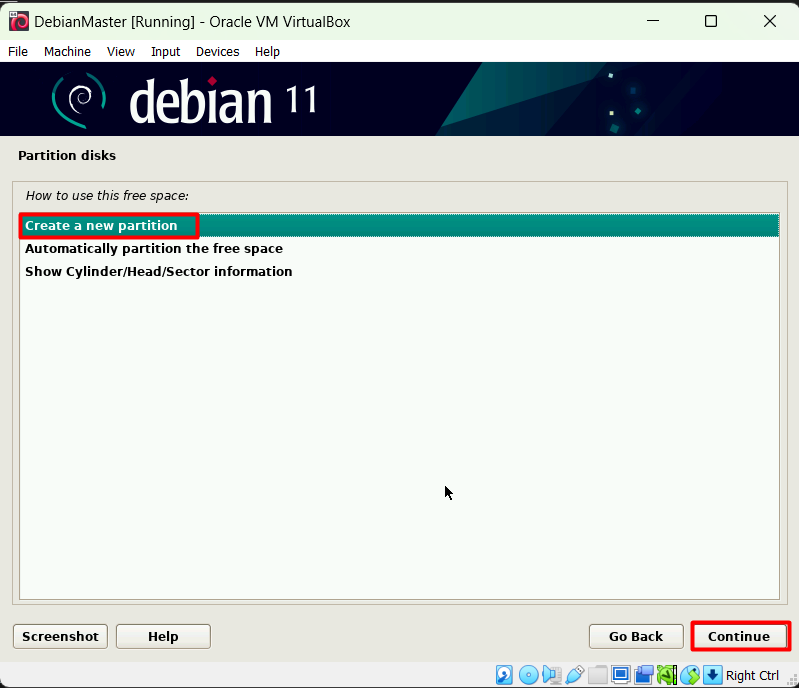The width and height of the screenshot is (799, 688).
Task: Open the Devices menu
Action: point(218,51)
